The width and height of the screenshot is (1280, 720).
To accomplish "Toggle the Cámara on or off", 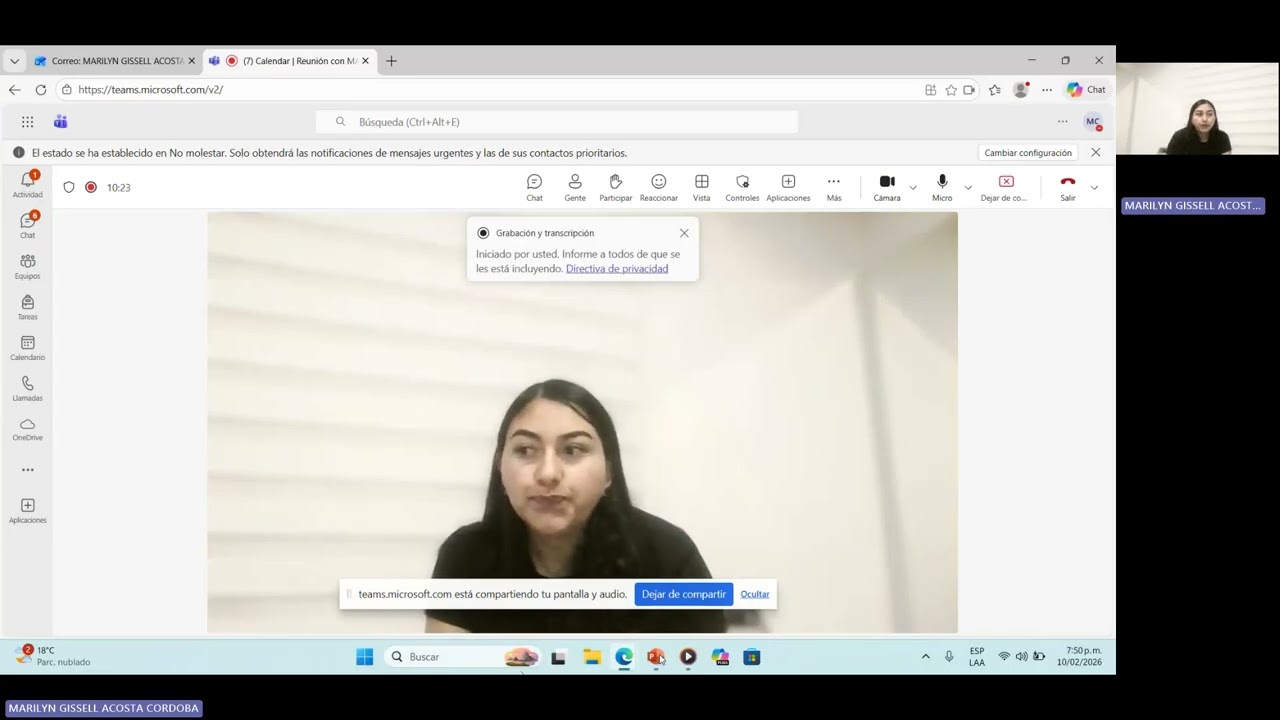I will coord(887,187).
